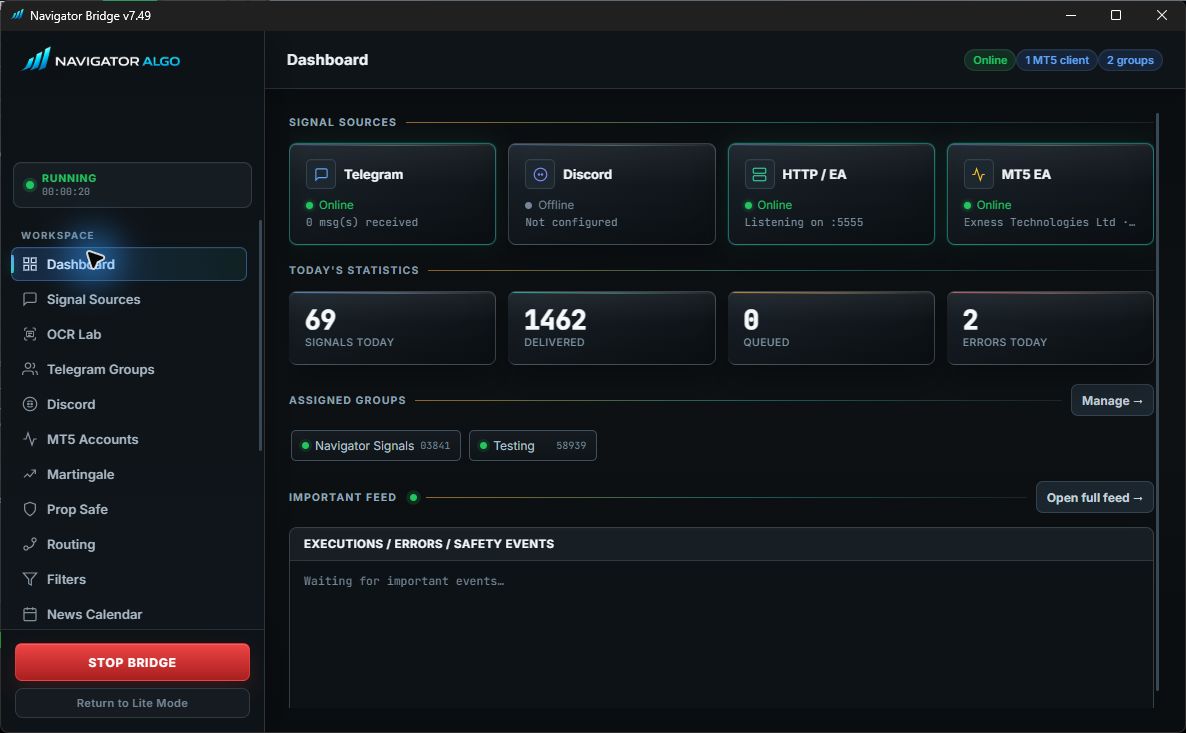Click 'Listening on :5555' text
Image resolution: width=1186 pixels, height=733 pixels.
tap(803, 222)
